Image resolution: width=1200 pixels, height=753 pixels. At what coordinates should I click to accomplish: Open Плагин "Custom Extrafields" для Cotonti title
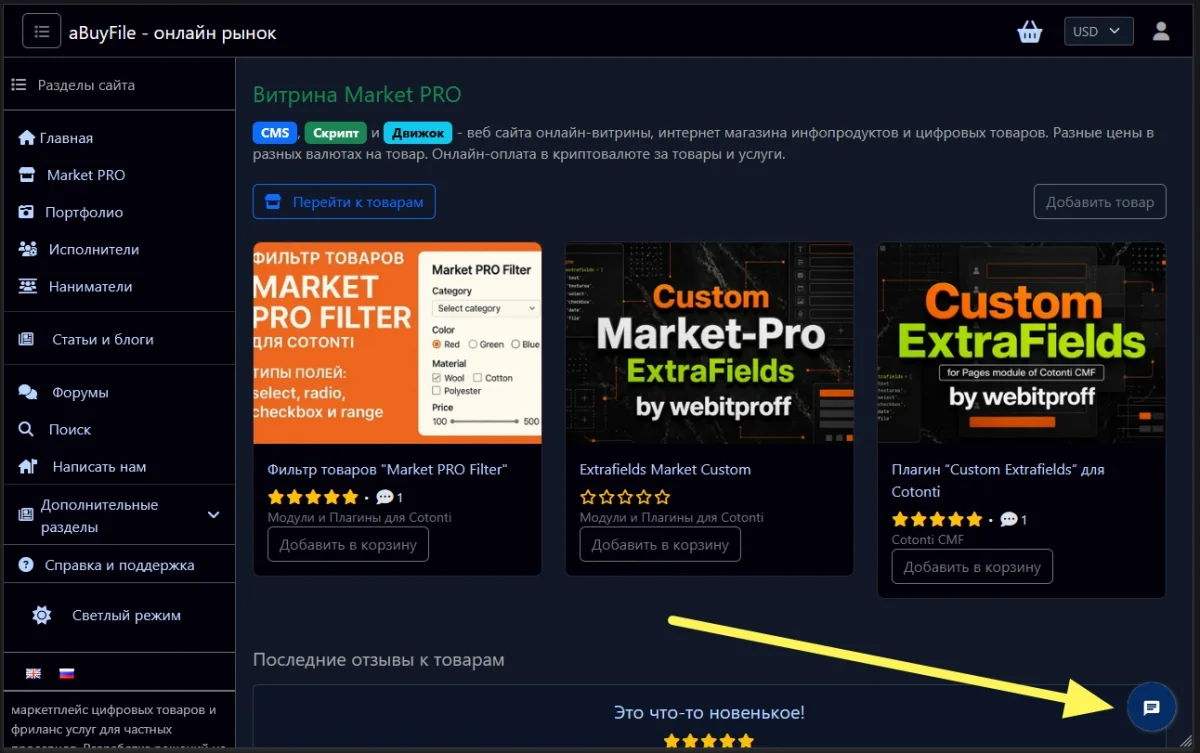pyautogui.click(x=998, y=480)
